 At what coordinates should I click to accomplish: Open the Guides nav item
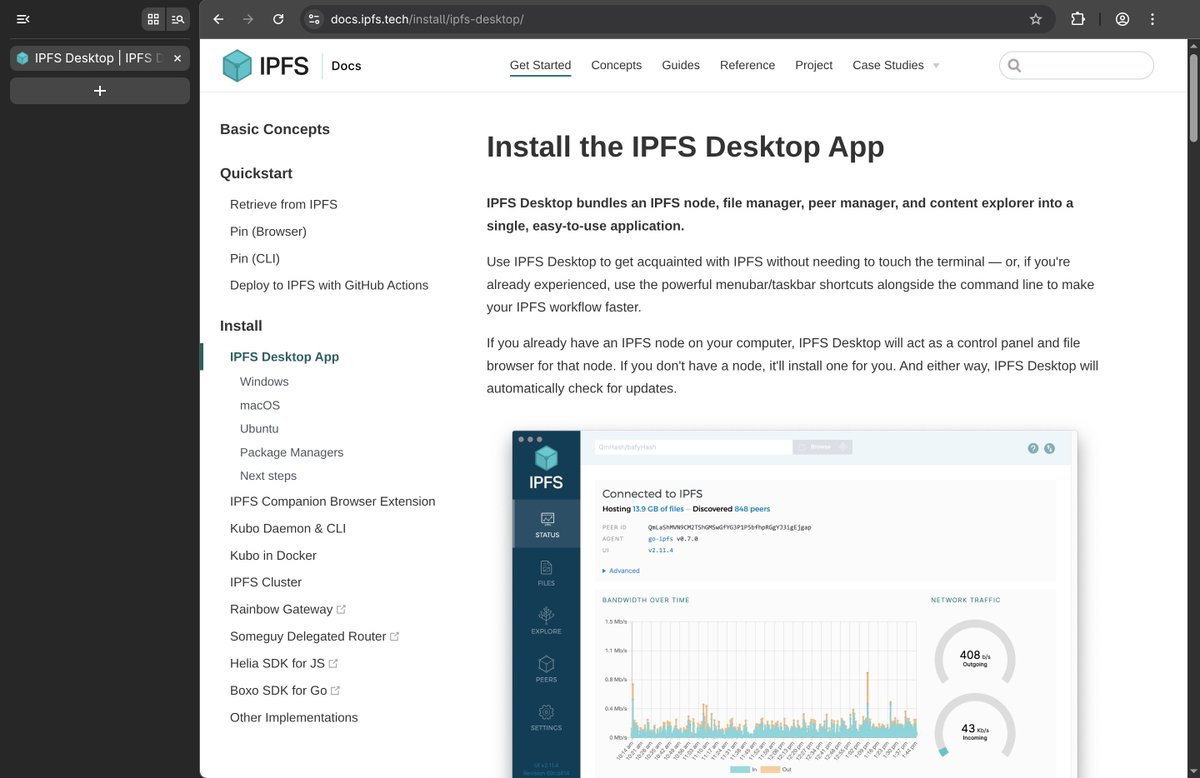click(681, 65)
